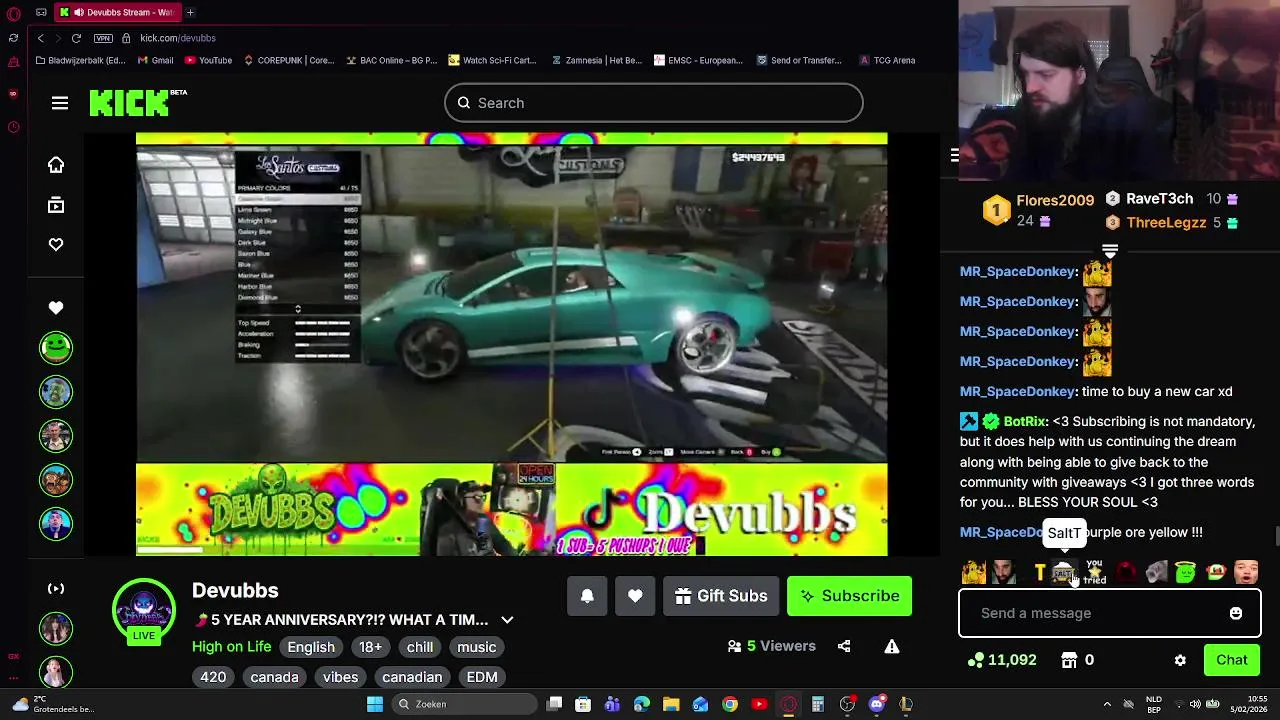
Task: Toggle channel notifications bell
Action: [x=587, y=596]
